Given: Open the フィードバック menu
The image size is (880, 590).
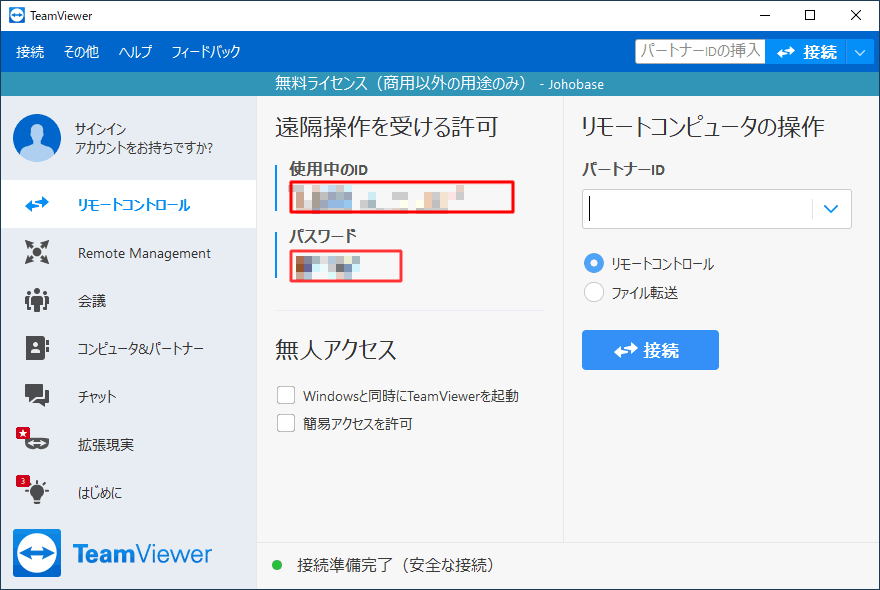Looking at the screenshot, I should (206, 52).
